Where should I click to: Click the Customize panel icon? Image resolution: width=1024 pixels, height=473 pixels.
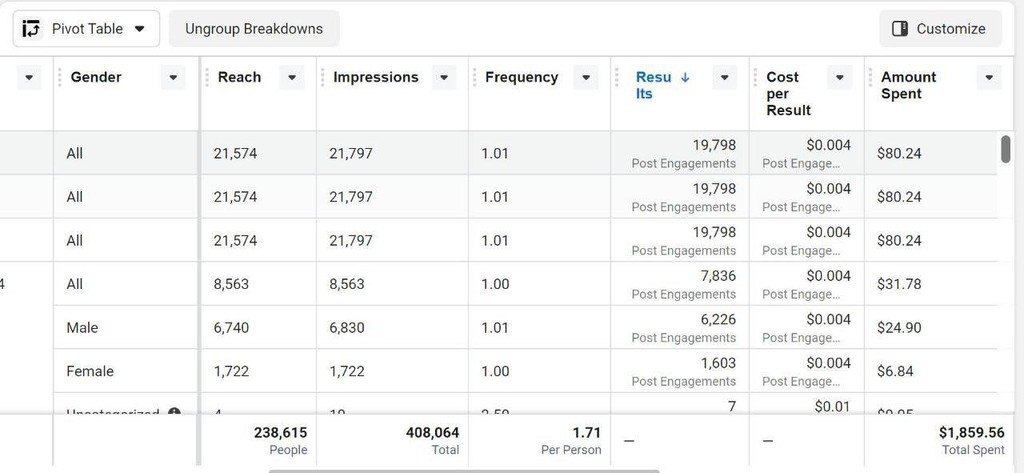(900, 29)
